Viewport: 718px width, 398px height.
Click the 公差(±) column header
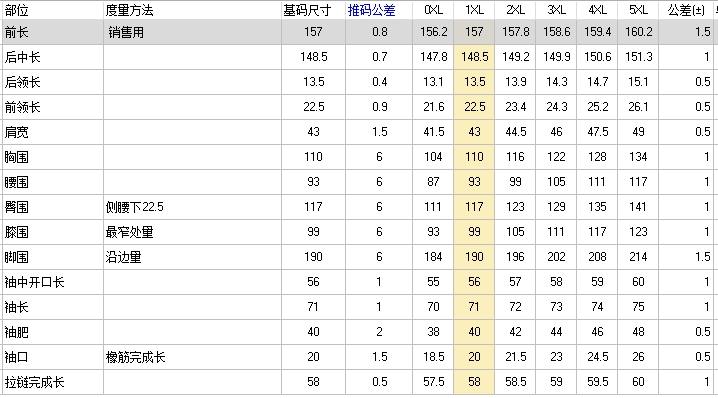pyautogui.click(x=686, y=10)
